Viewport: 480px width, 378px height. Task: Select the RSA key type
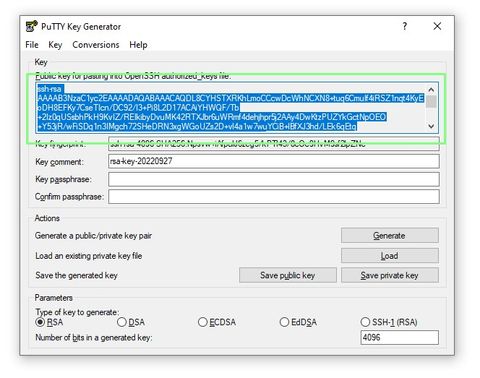49,322
